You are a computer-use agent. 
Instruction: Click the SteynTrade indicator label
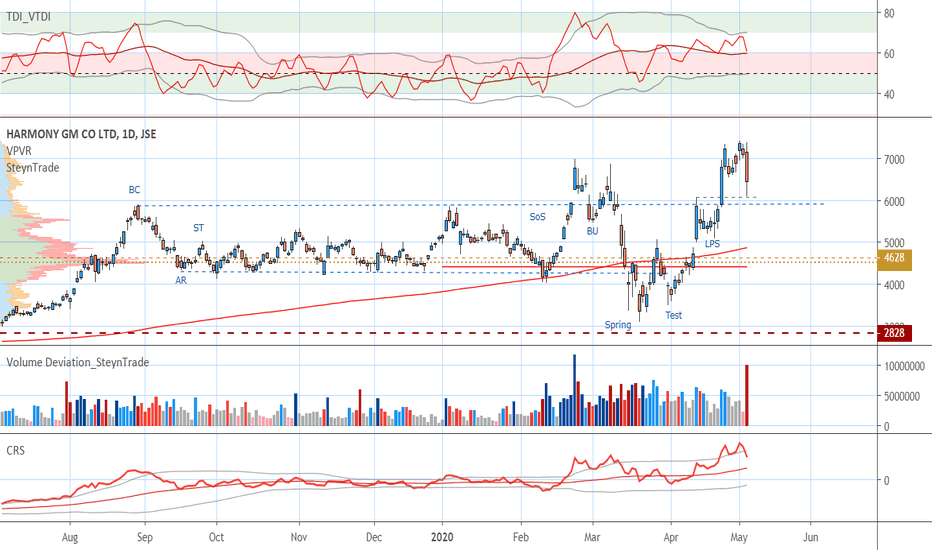33,168
